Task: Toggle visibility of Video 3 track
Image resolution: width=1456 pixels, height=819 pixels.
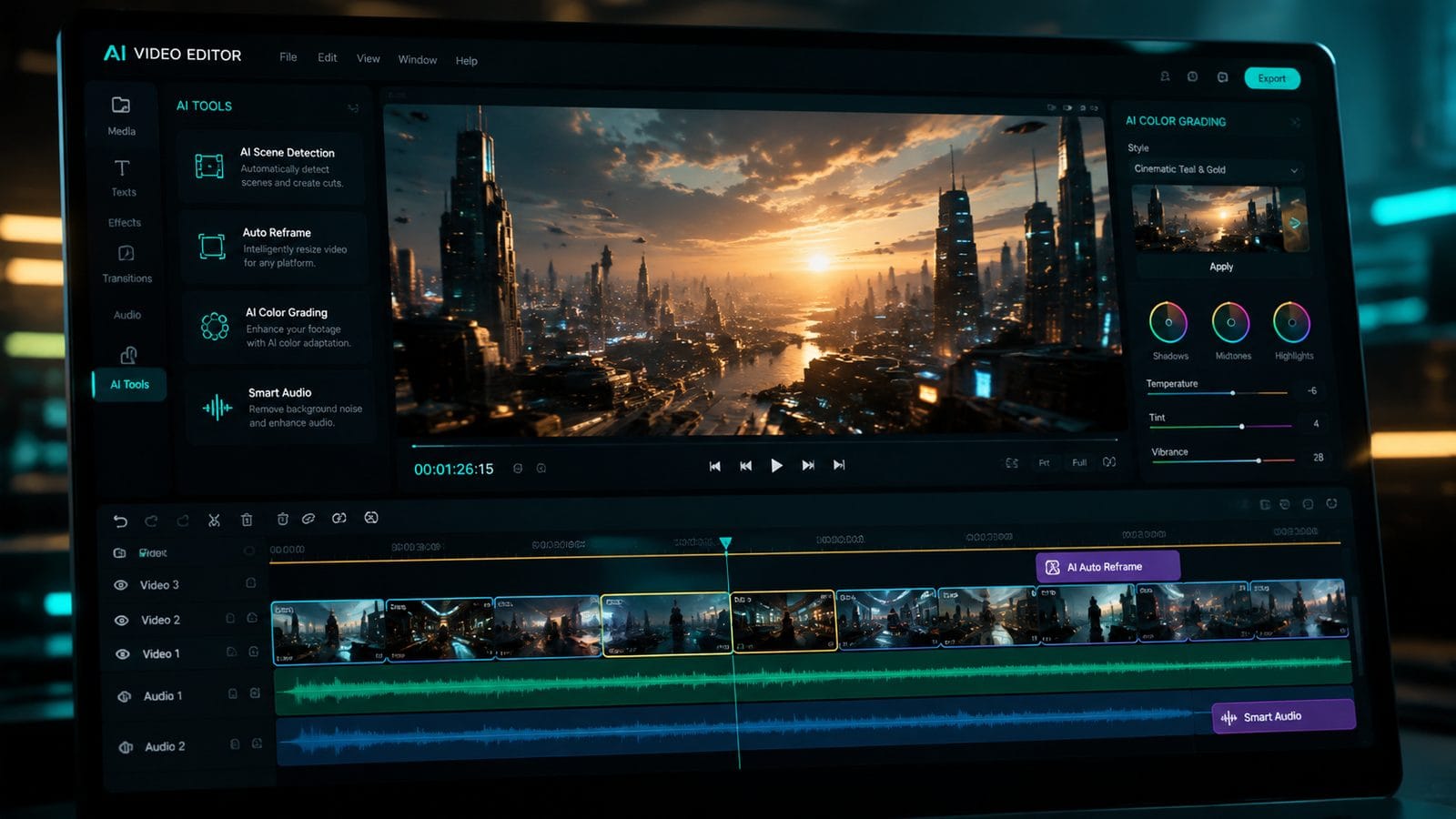Action: (120, 585)
